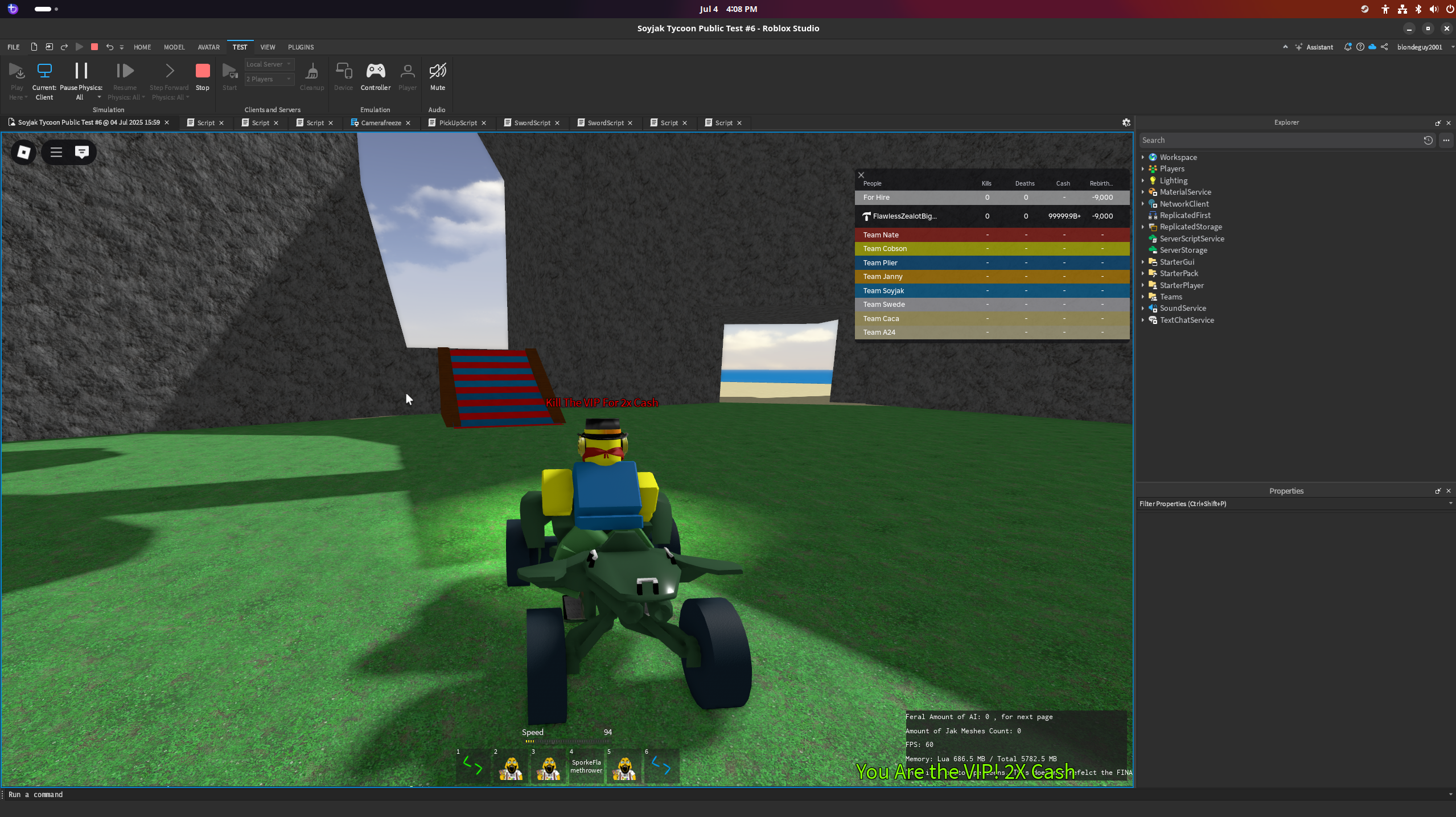Open the power menu tray icon

coord(1450,9)
